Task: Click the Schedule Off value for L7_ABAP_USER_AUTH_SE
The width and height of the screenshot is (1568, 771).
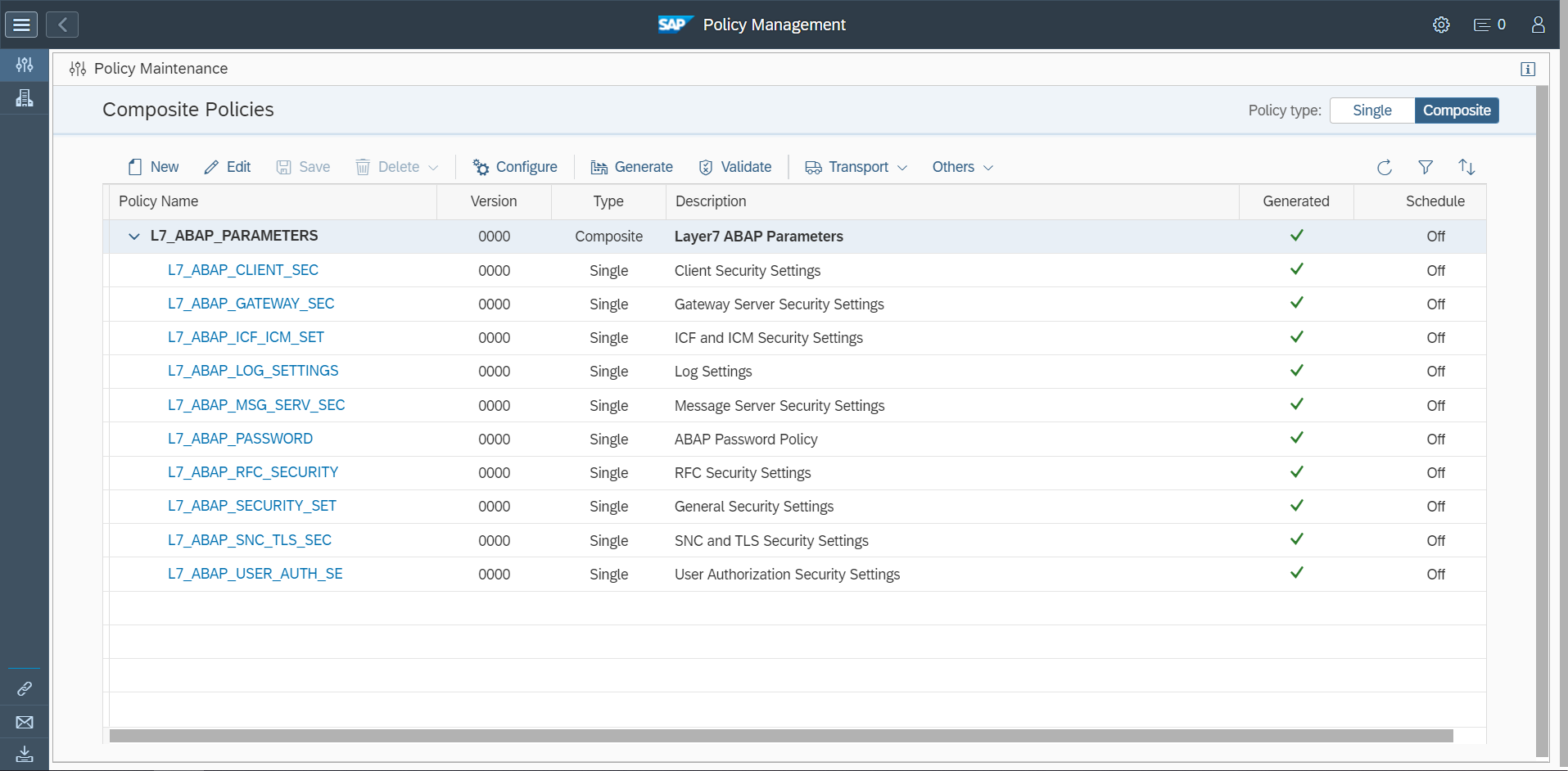Action: [1436, 575]
